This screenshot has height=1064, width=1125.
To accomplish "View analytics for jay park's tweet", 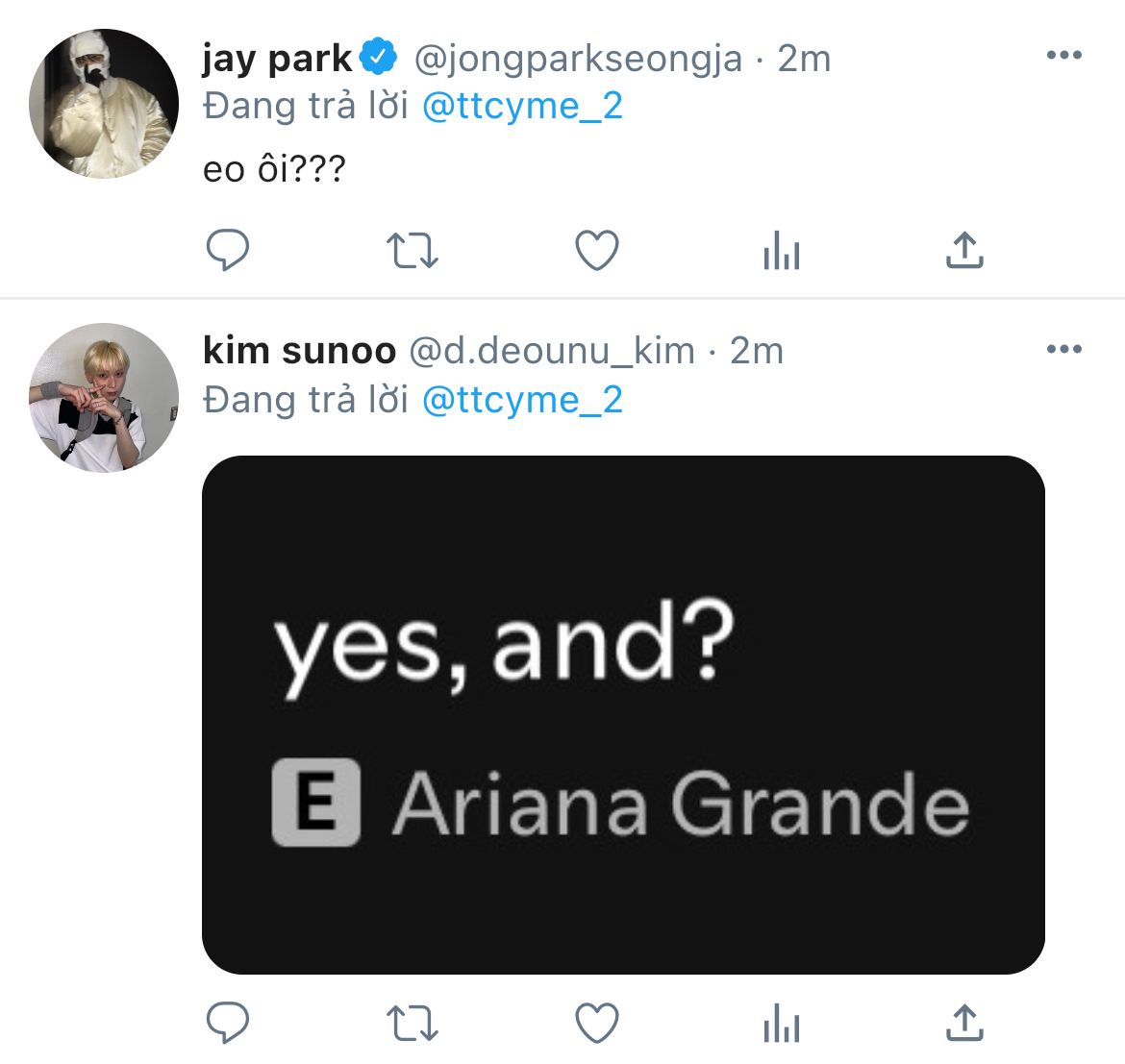I will [781, 252].
